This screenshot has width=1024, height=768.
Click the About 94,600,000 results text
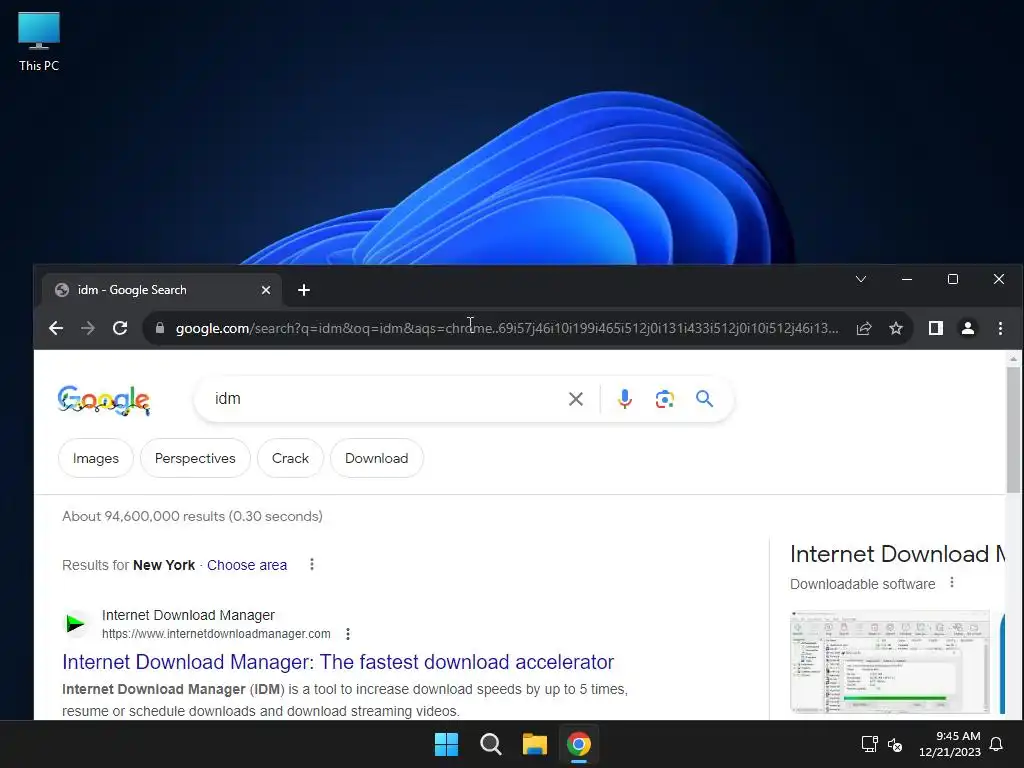(192, 516)
